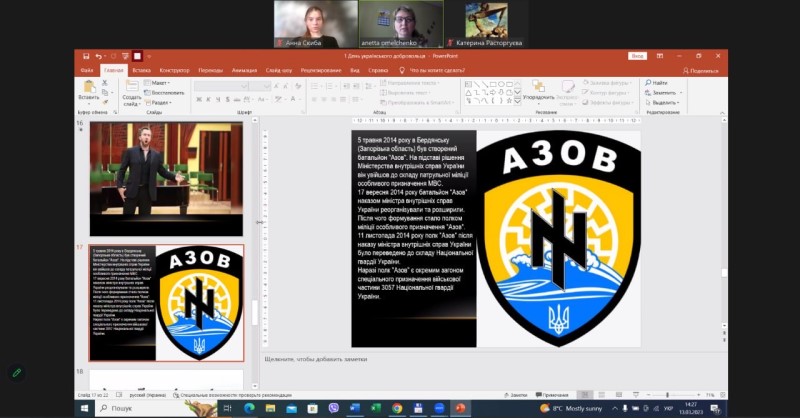800x418 pixels.
Task: Open Viber from the taskbar
Action: (x=334, y=408)
